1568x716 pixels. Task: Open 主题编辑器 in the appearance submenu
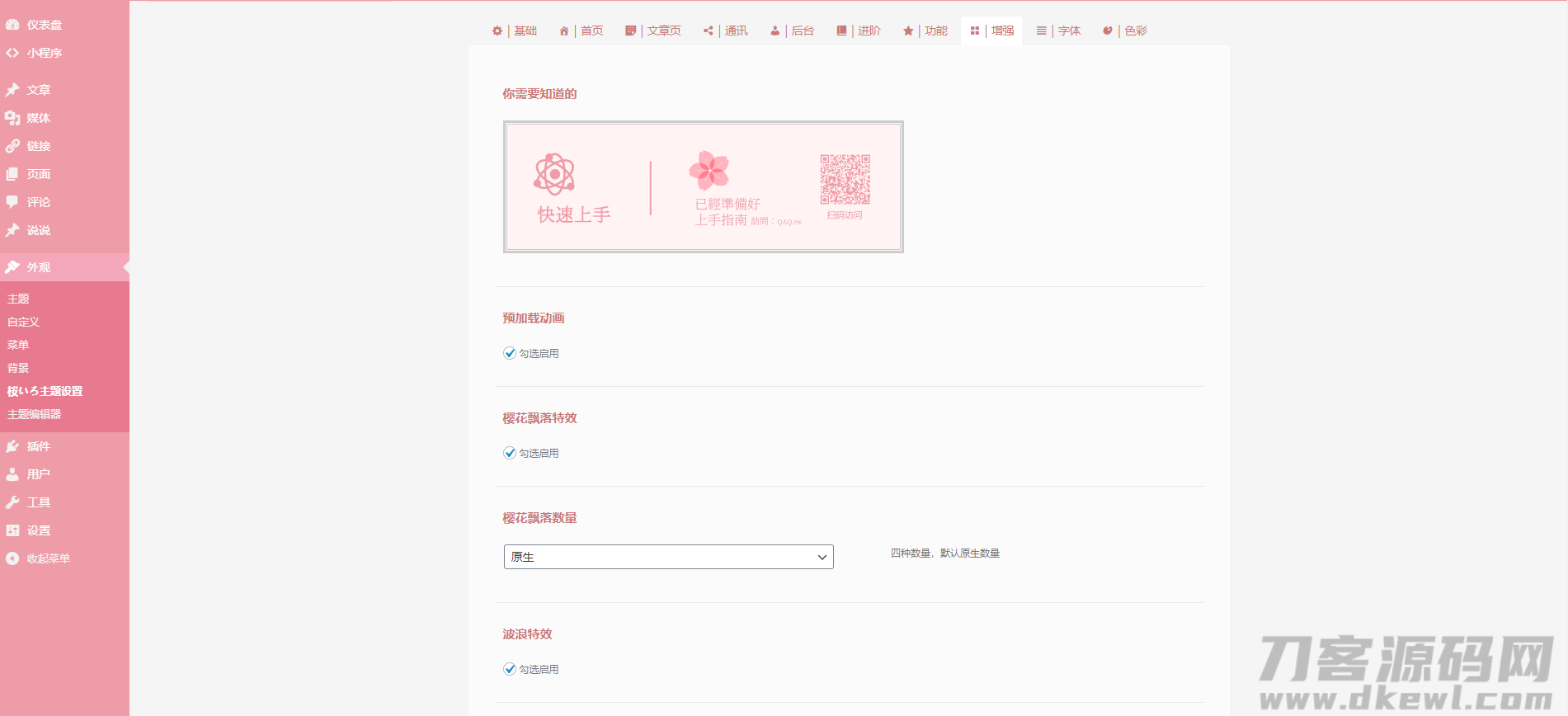(35, 414)
